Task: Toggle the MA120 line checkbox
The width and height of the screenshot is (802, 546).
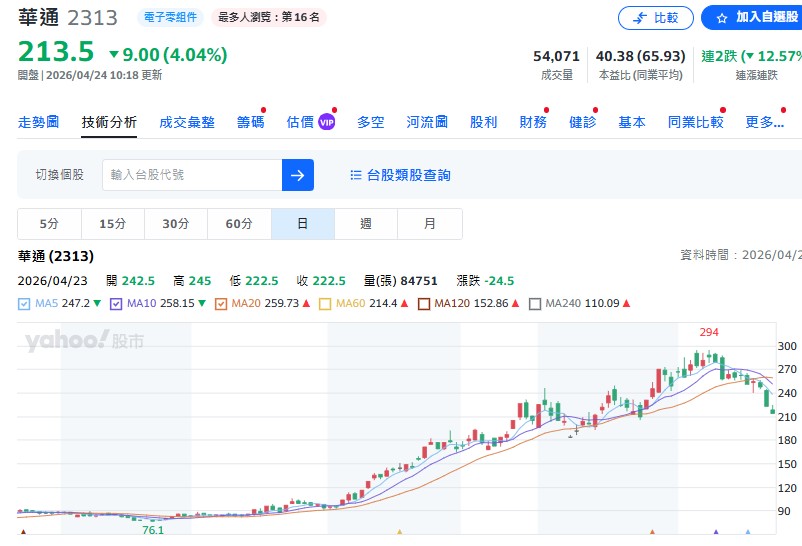Action: (x=424, y=304)
